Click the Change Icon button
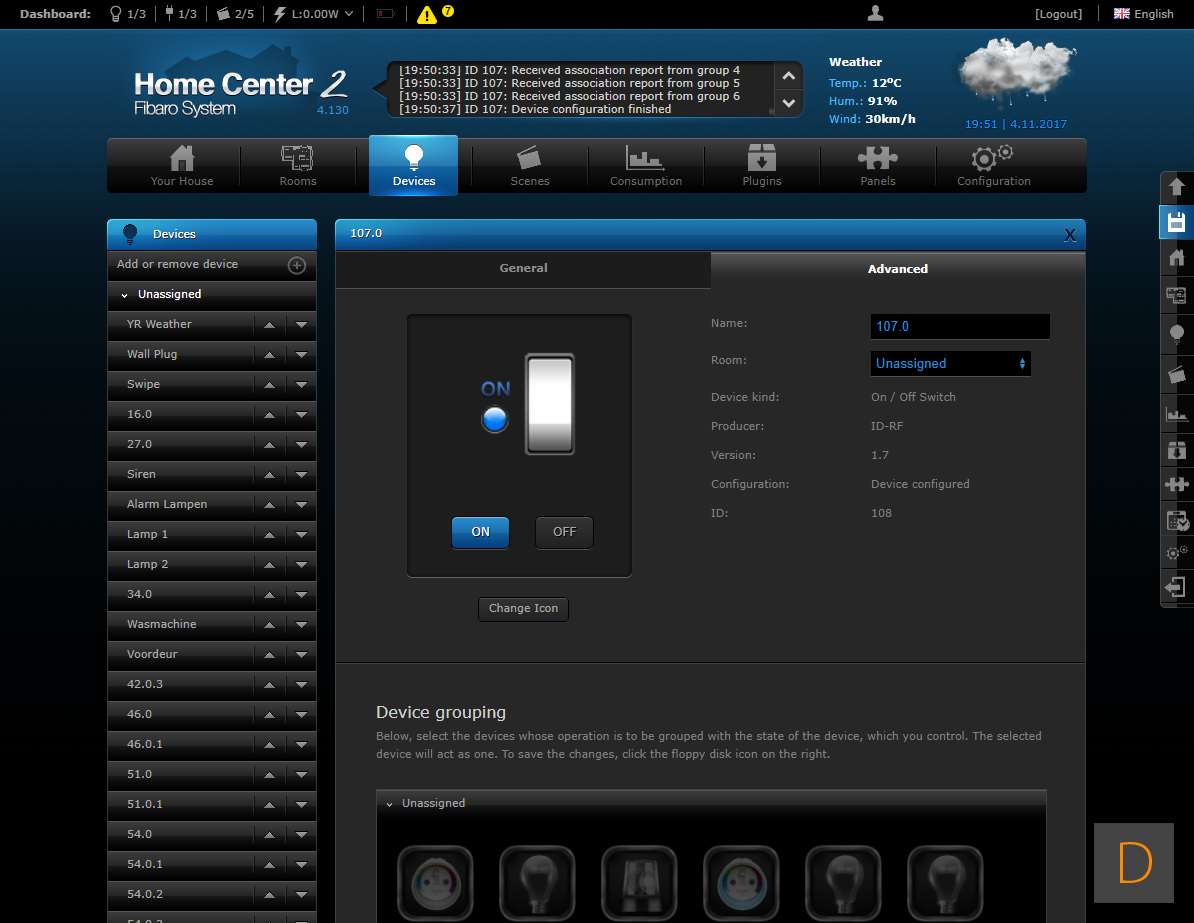This screenshot has height=923, width=1194. 523,608
